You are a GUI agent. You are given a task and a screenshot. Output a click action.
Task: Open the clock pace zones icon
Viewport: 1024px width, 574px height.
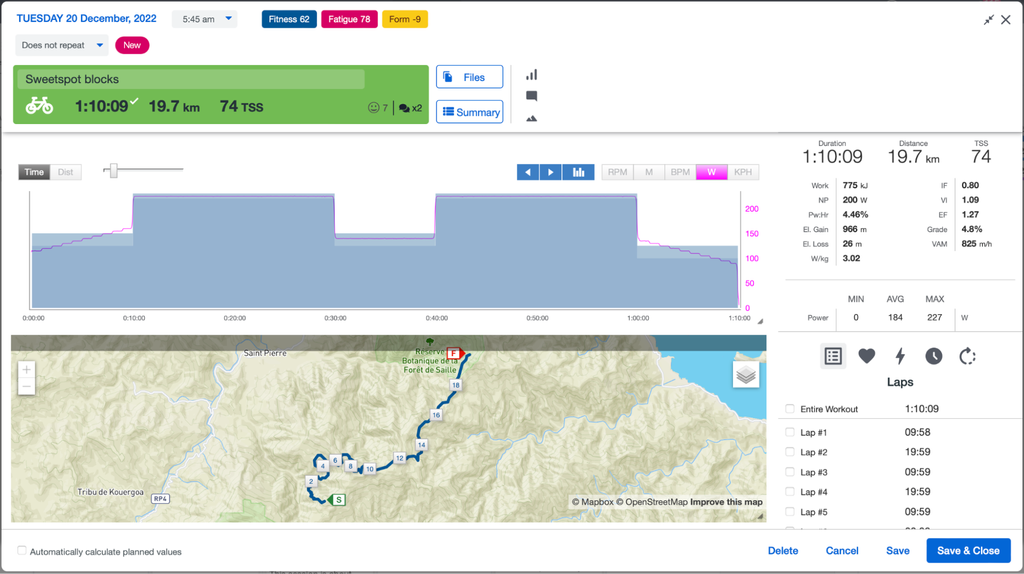point(934,356)
